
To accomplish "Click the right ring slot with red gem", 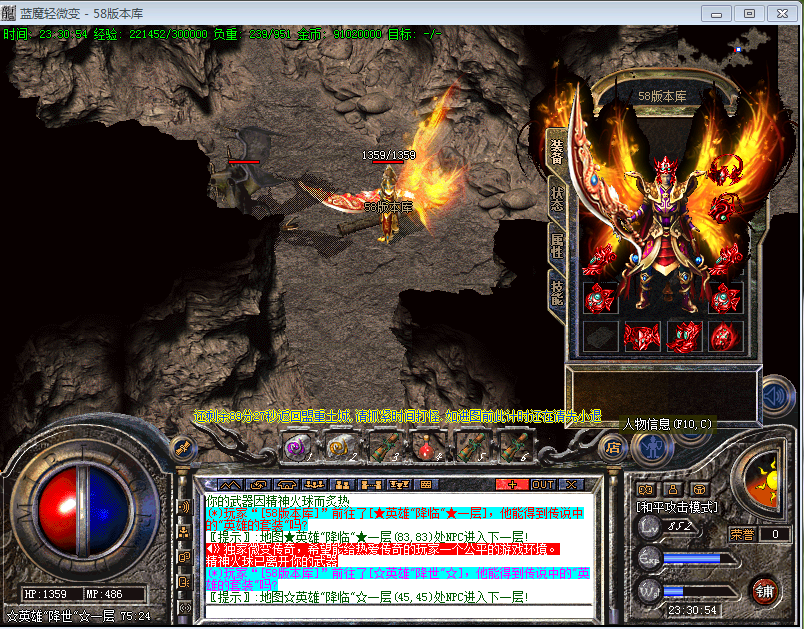I will [x=726, y=297].
